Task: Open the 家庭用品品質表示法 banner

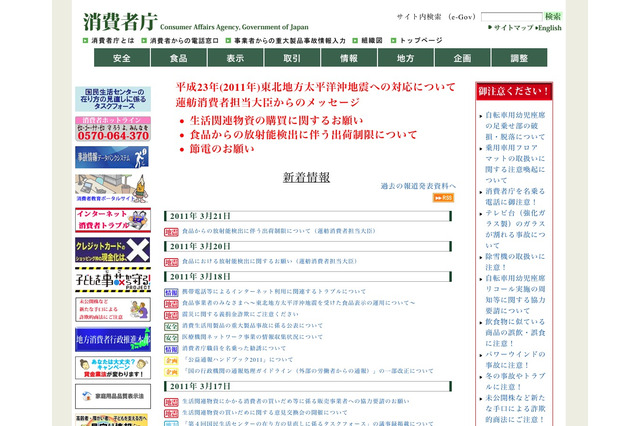Action: [x=113, y=396]
